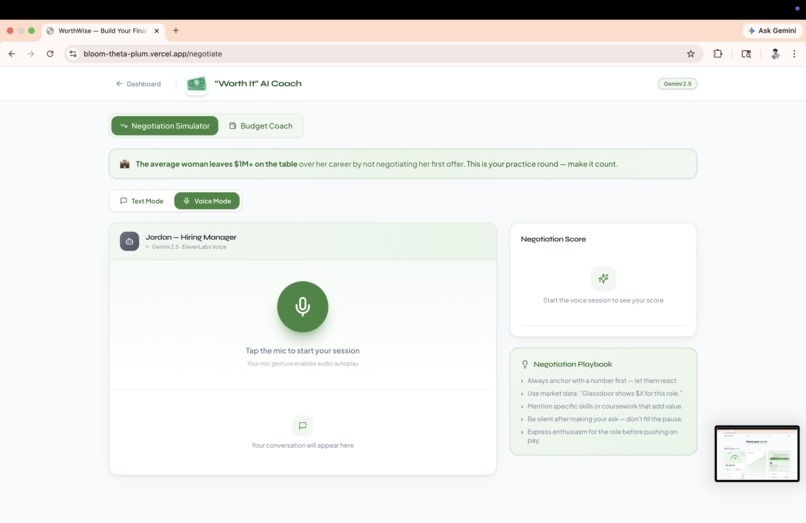Click the Glassdoor market data tip
This screenshot has width=806, height=523.
pos(604,393)
